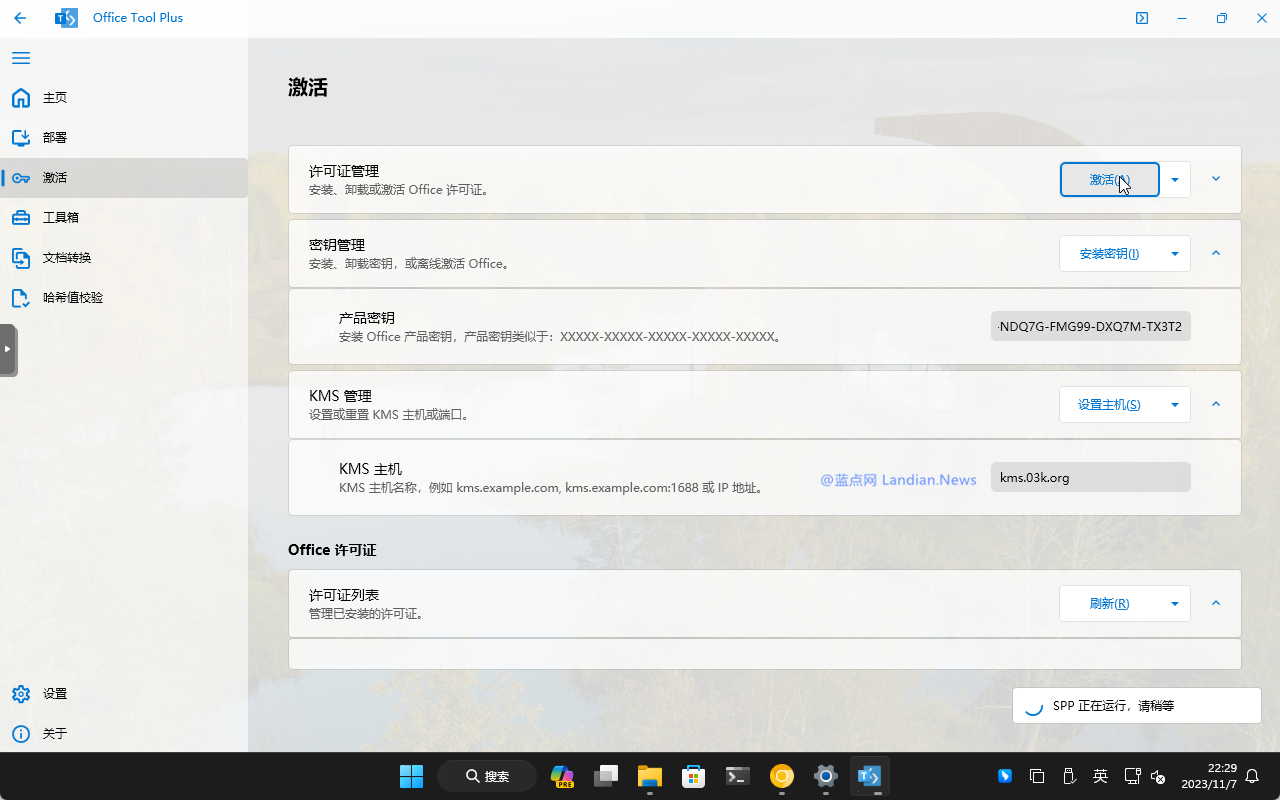Click the hamburger menu icon

(x=21, y=58)
